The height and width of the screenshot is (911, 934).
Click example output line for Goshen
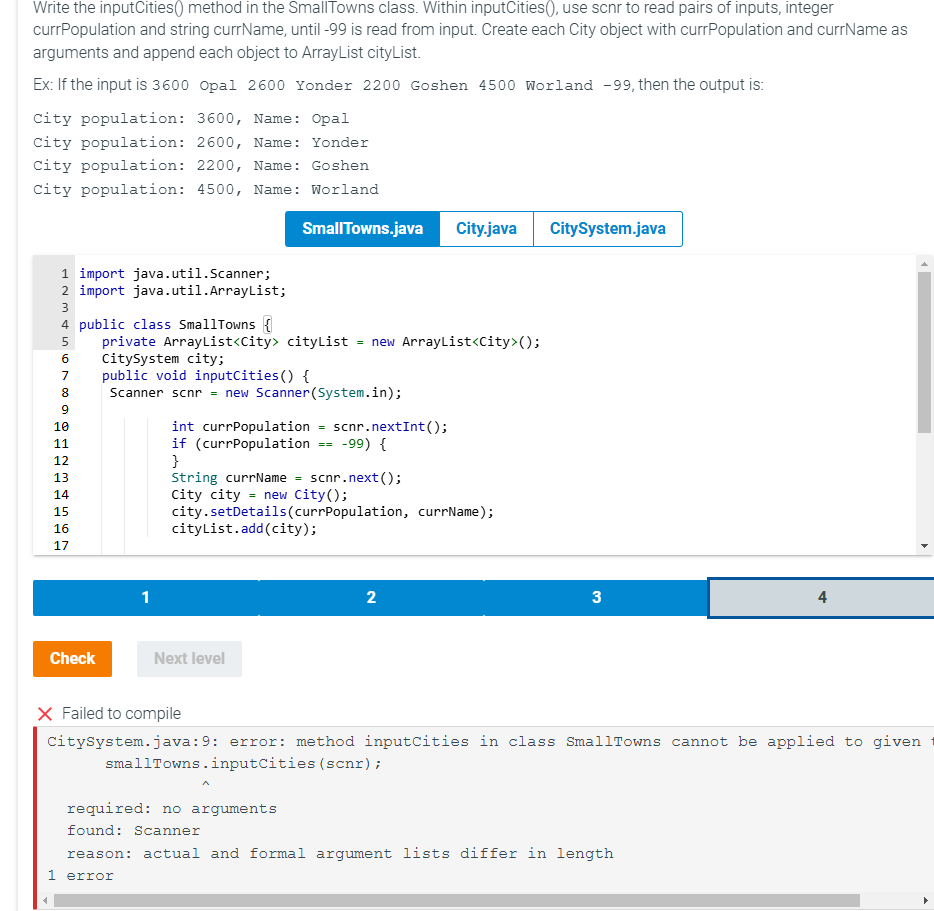[201, 166]
